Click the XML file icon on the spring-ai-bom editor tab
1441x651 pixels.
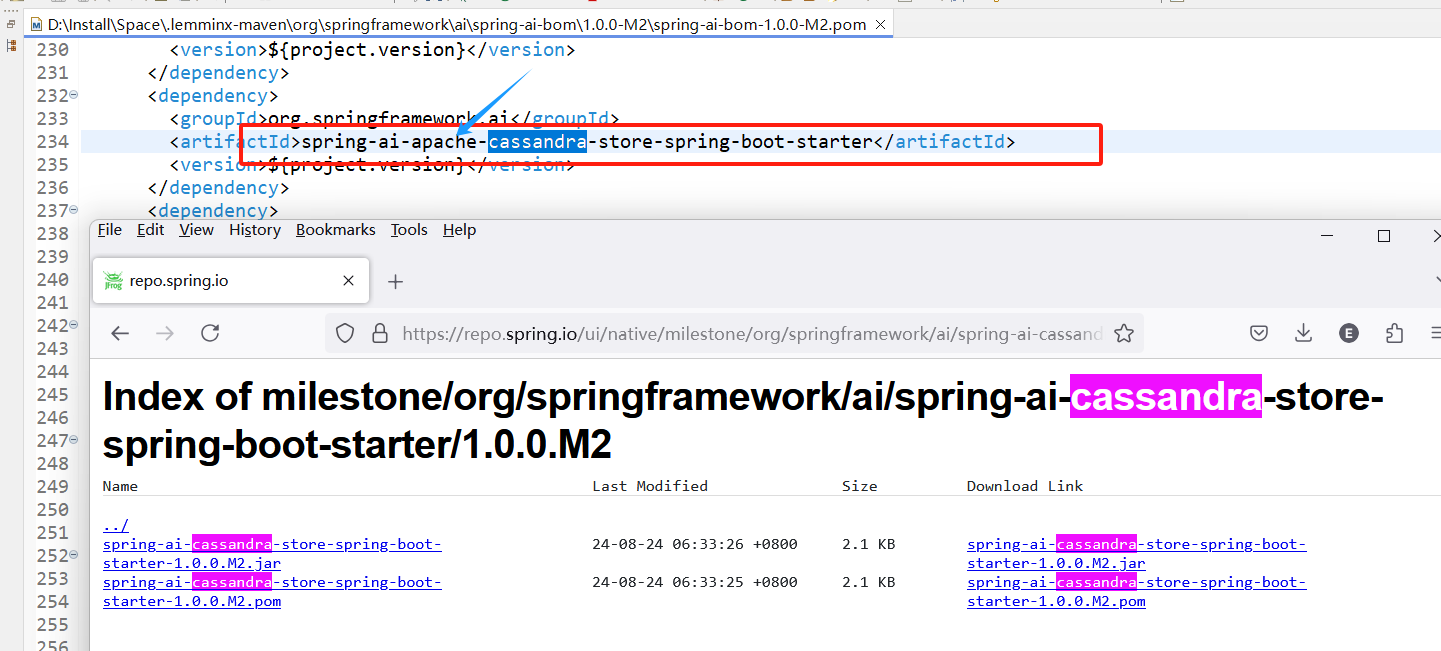point(36,24)
